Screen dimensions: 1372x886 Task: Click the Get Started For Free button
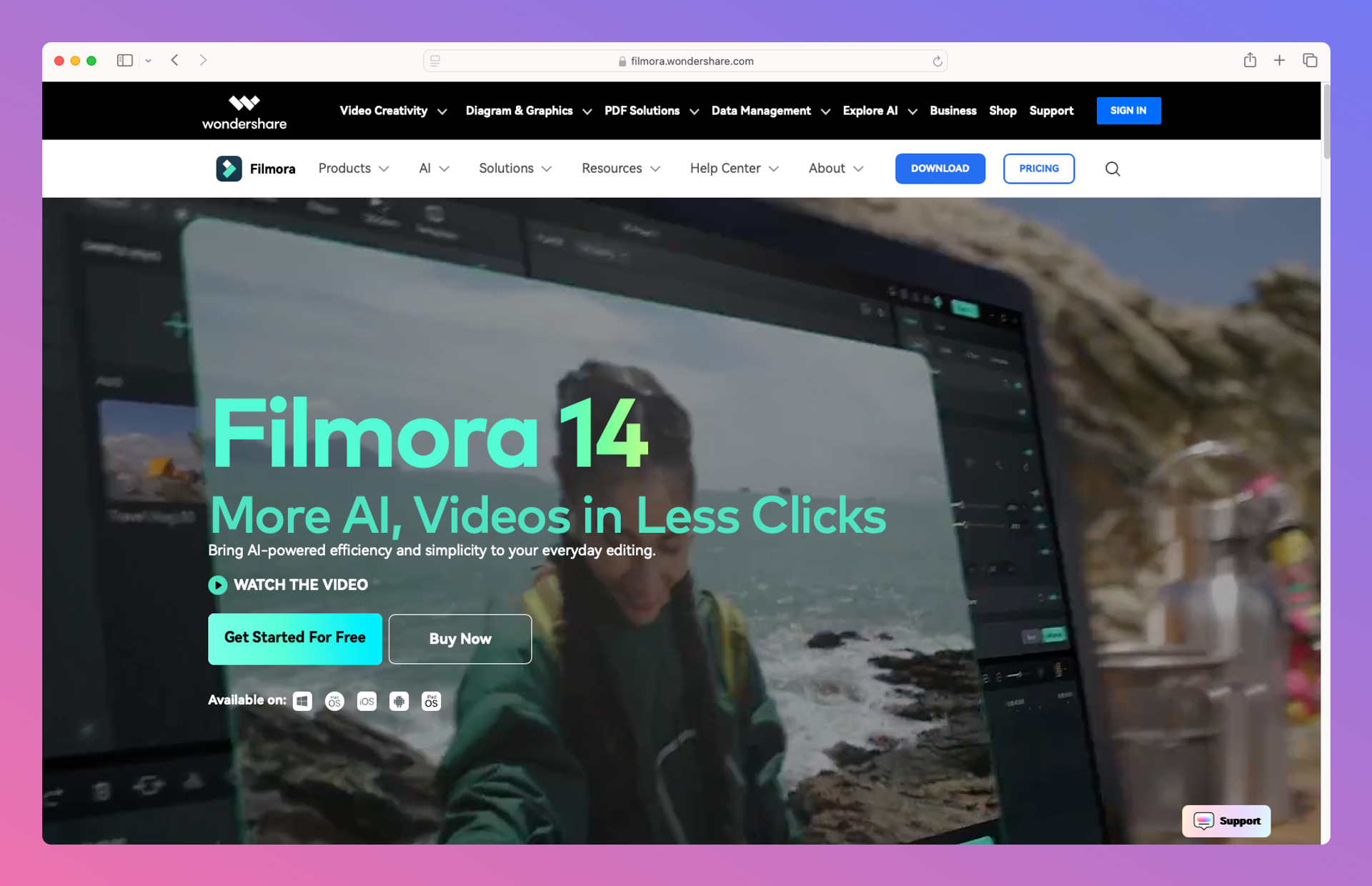(x=294, y=638)
